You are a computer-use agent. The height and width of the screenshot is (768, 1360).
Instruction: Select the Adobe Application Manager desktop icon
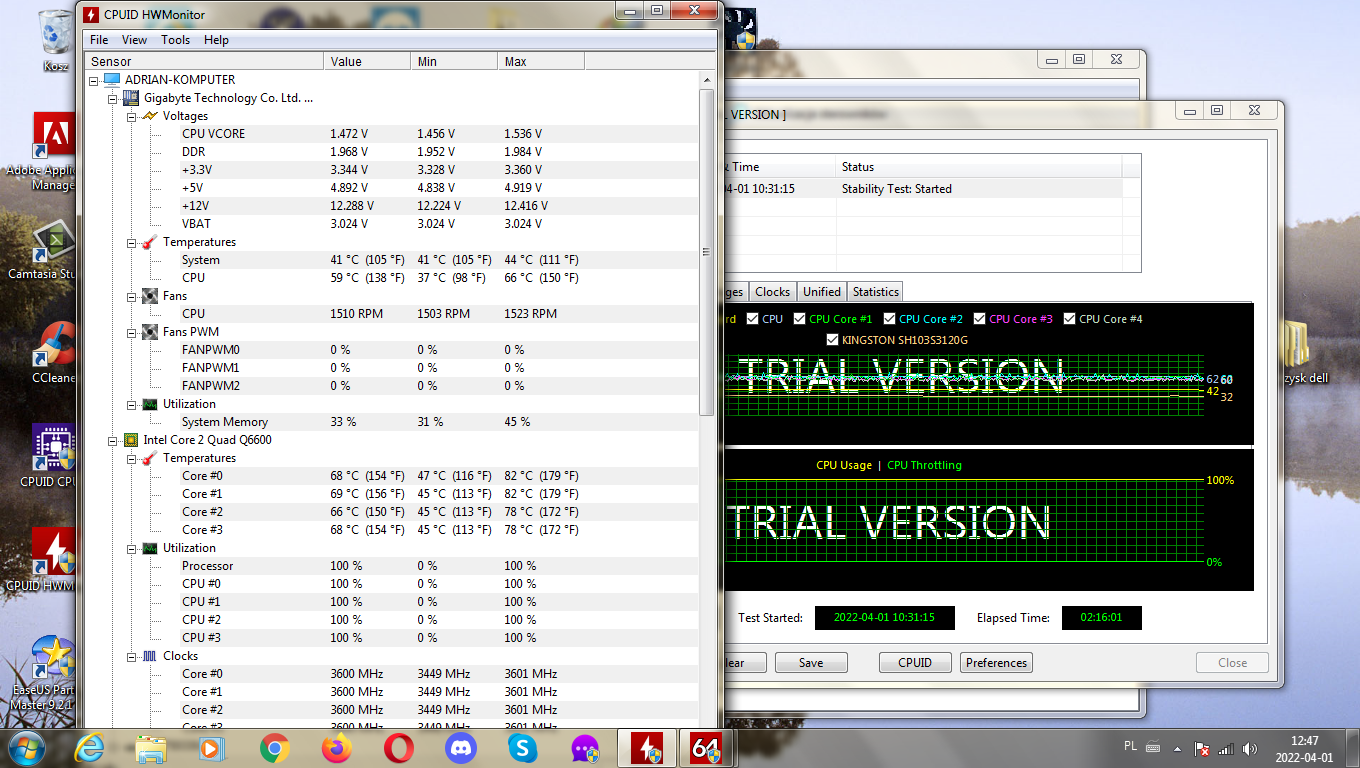55,150
